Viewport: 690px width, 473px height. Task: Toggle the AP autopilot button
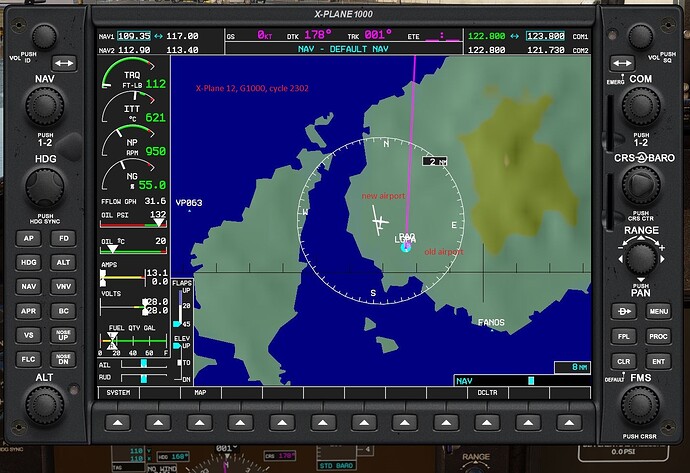29,238
